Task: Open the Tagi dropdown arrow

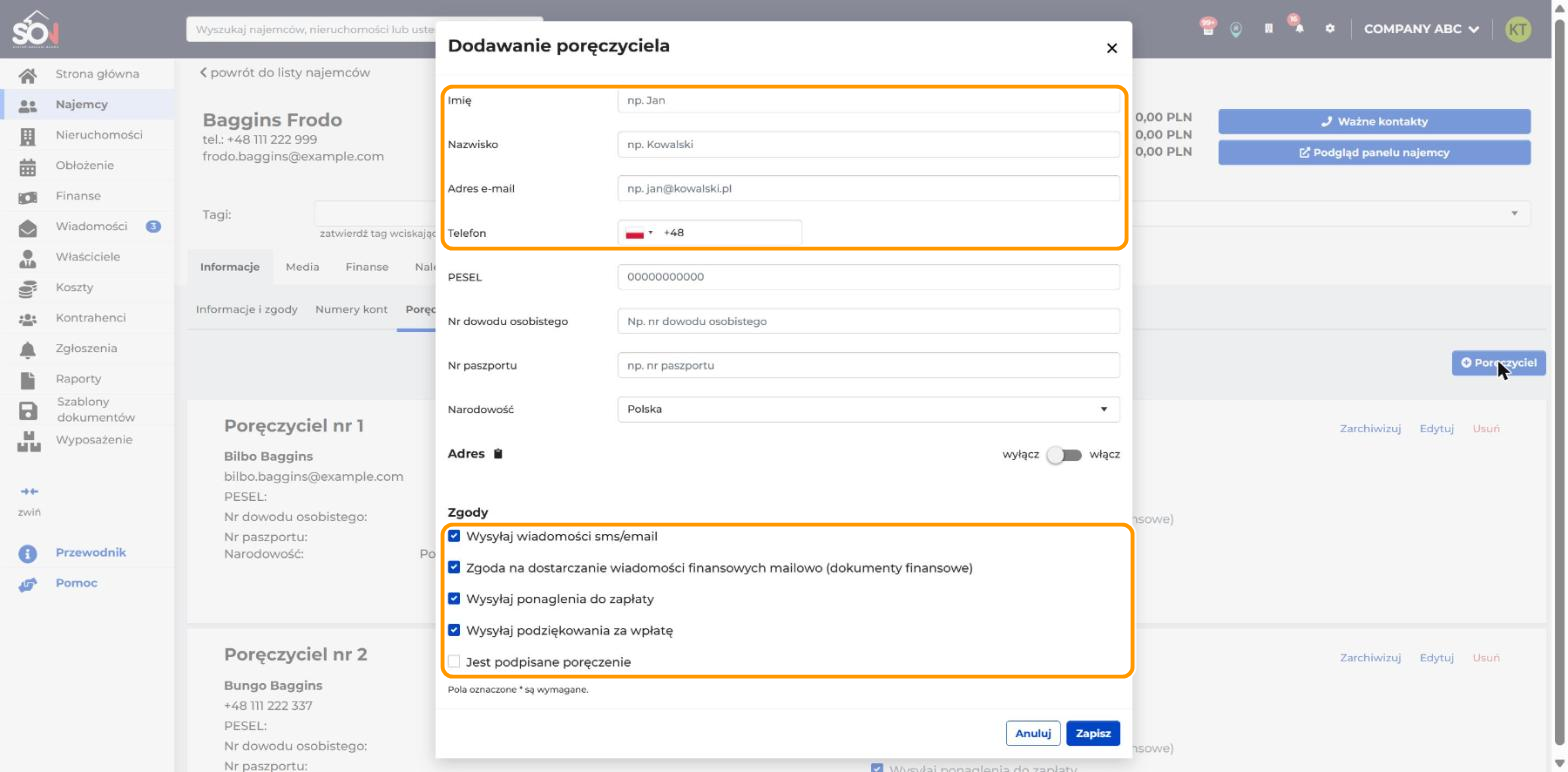Action: [x=1514, y=214]
